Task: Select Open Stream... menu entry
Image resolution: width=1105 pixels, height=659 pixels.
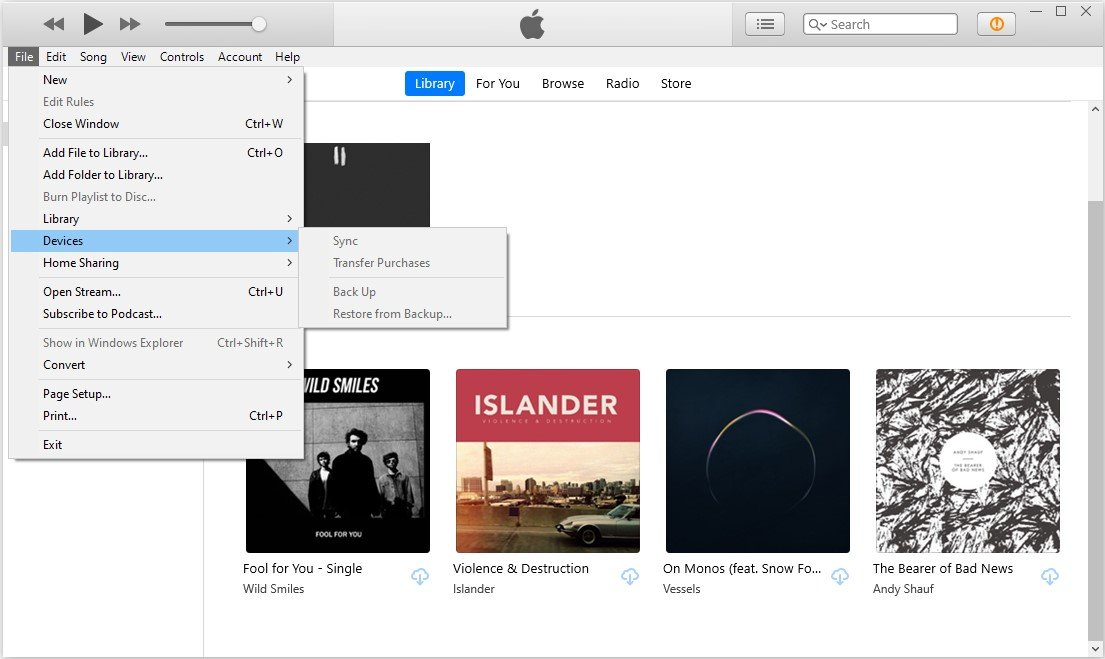Action: point(156,291)
